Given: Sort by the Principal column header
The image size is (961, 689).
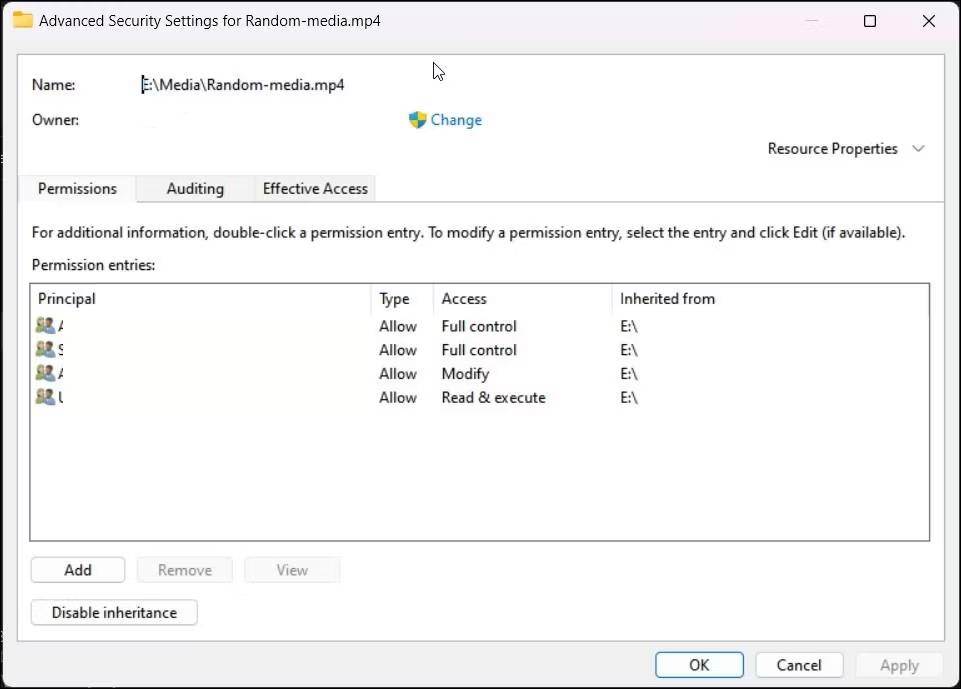Looking at the screenshot, I should pyautogui.click(x=200, y=298).
